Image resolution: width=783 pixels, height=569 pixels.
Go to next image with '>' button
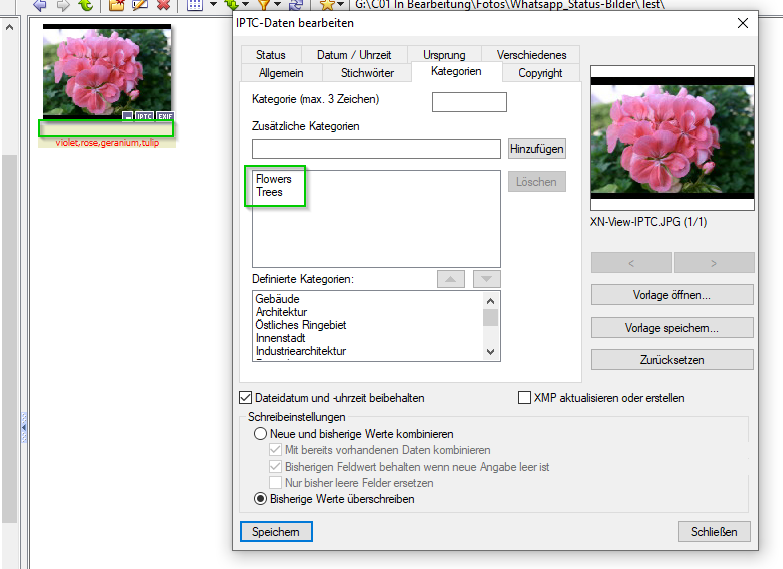(x=714, y=263)
